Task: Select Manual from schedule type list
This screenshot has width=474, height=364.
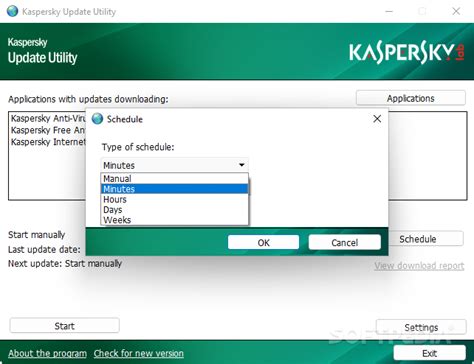Action: [x=174, y=179]
